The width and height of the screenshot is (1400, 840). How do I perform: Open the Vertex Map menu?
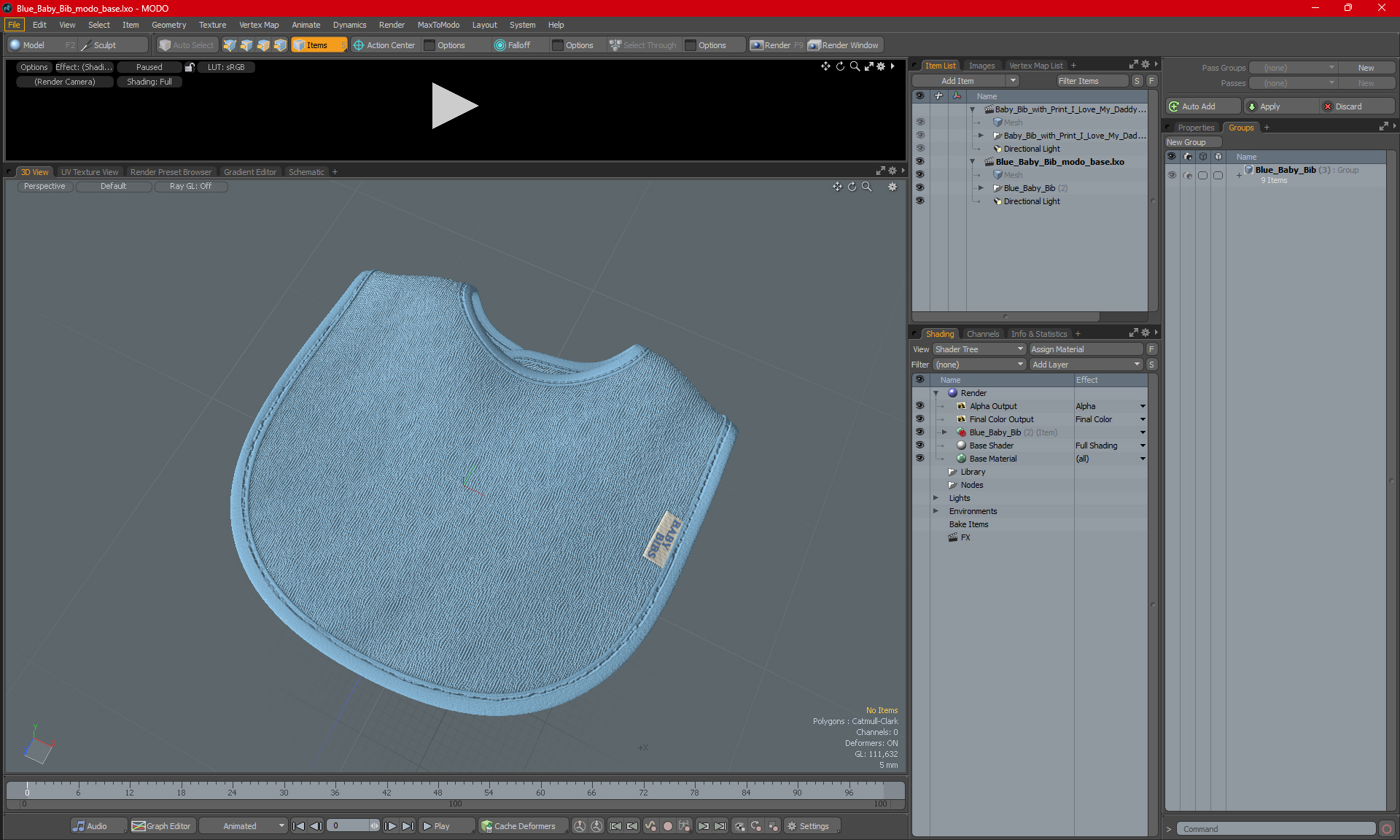pos(259,25)
